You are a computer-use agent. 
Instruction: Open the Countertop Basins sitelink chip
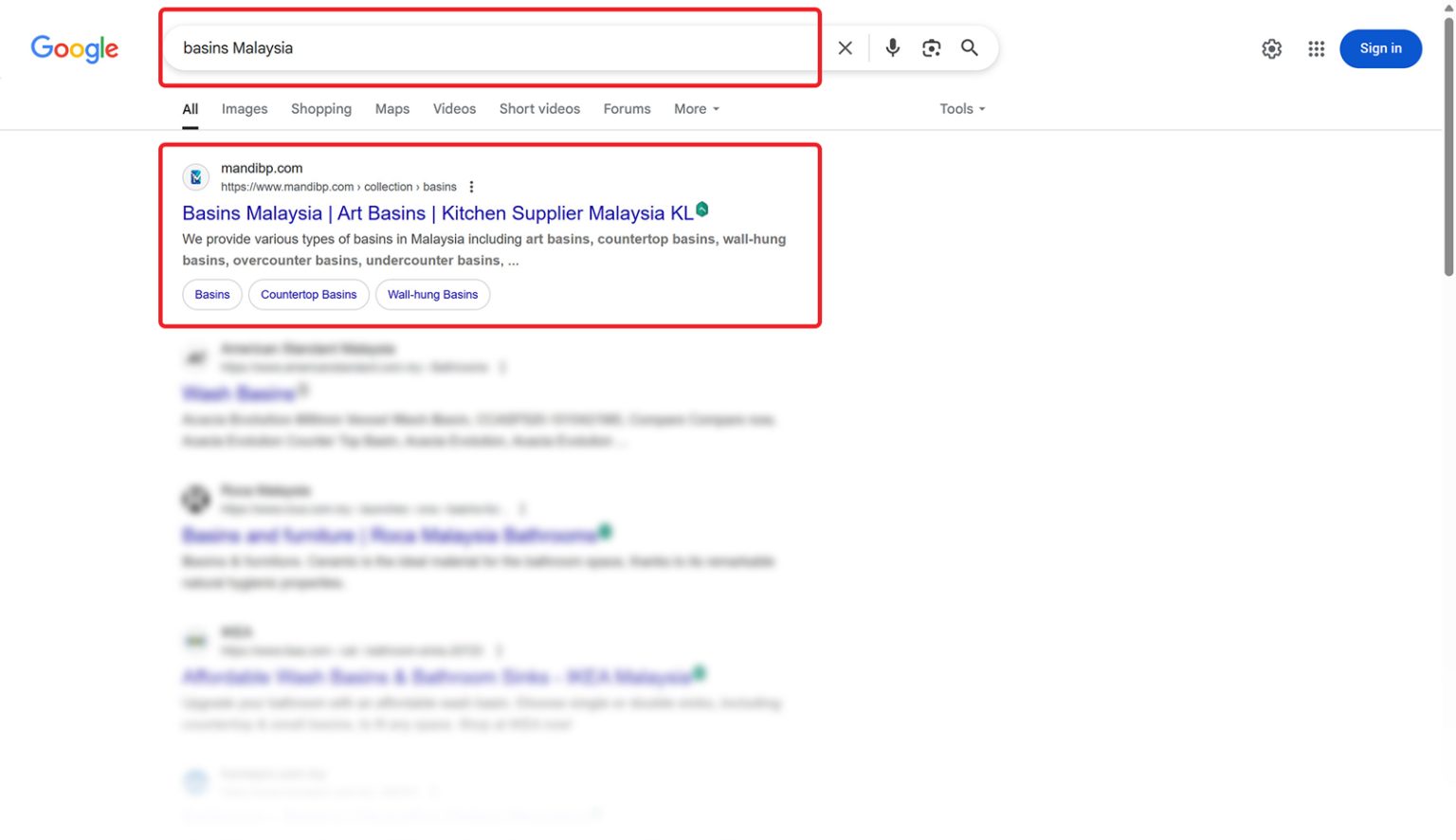309,295
